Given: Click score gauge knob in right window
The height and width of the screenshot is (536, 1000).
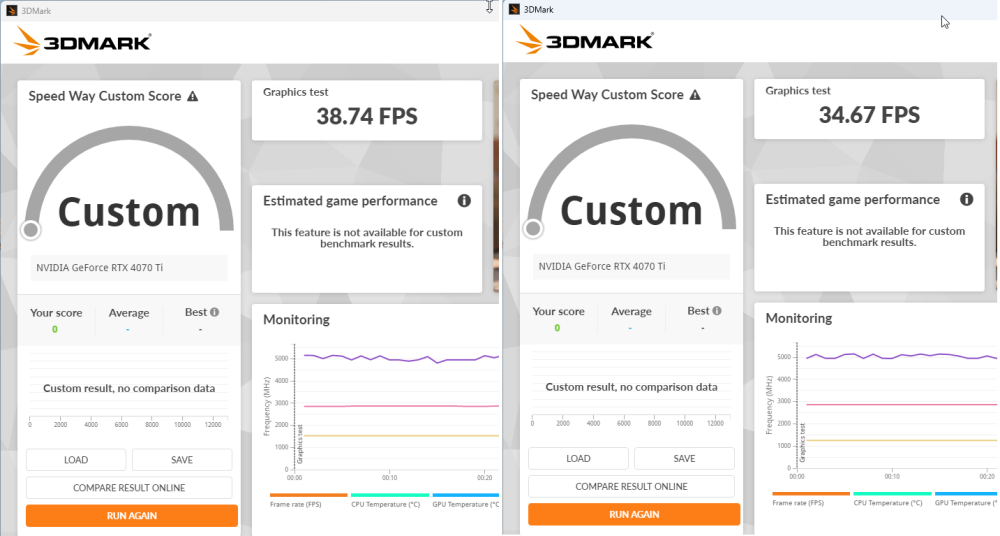Looking at the screenshot, I should (x=533, y=228).
